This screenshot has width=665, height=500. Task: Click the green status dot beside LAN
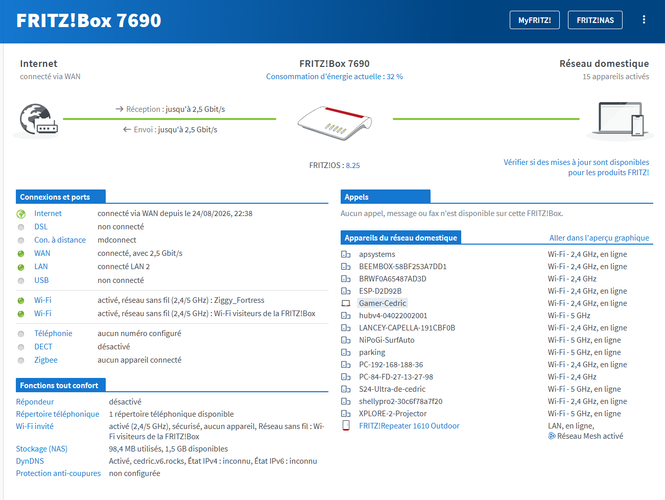[21, 267]
